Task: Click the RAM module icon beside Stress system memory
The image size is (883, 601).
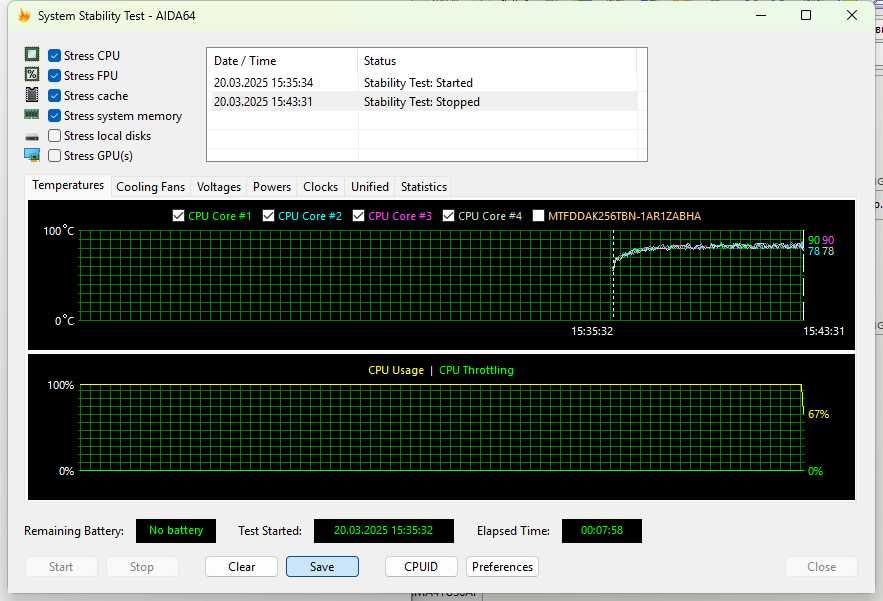Action: click(32, 114)
